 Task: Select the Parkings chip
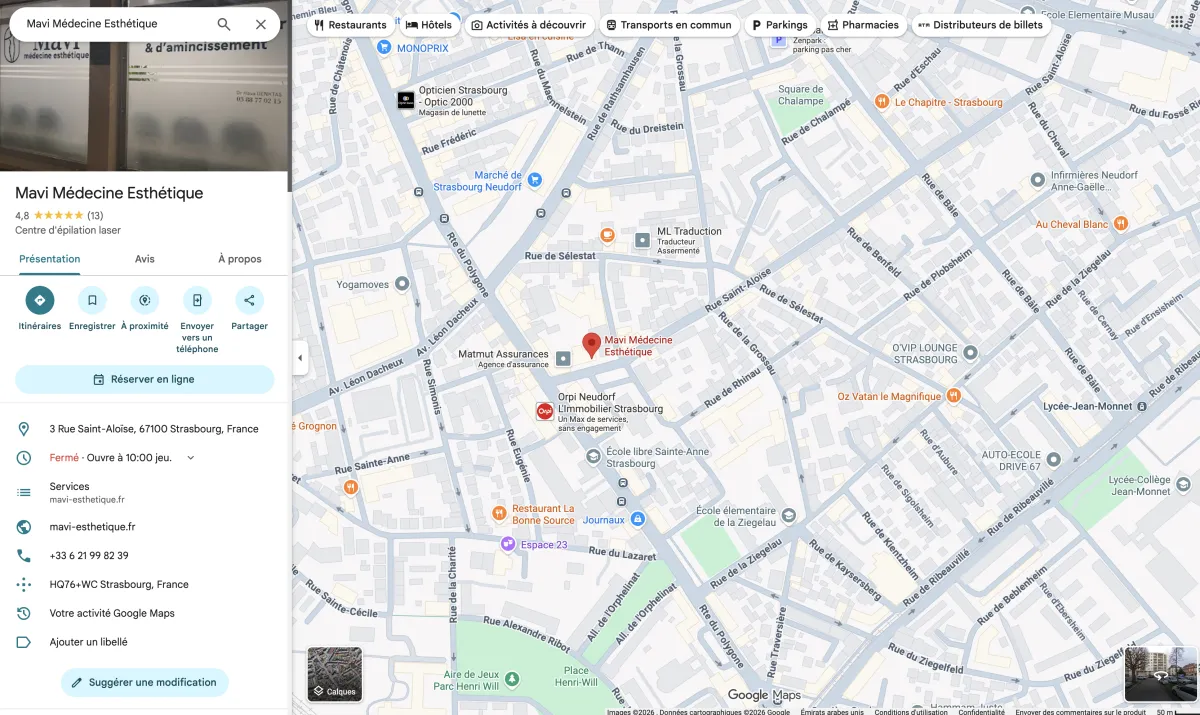tap(780, 25)
